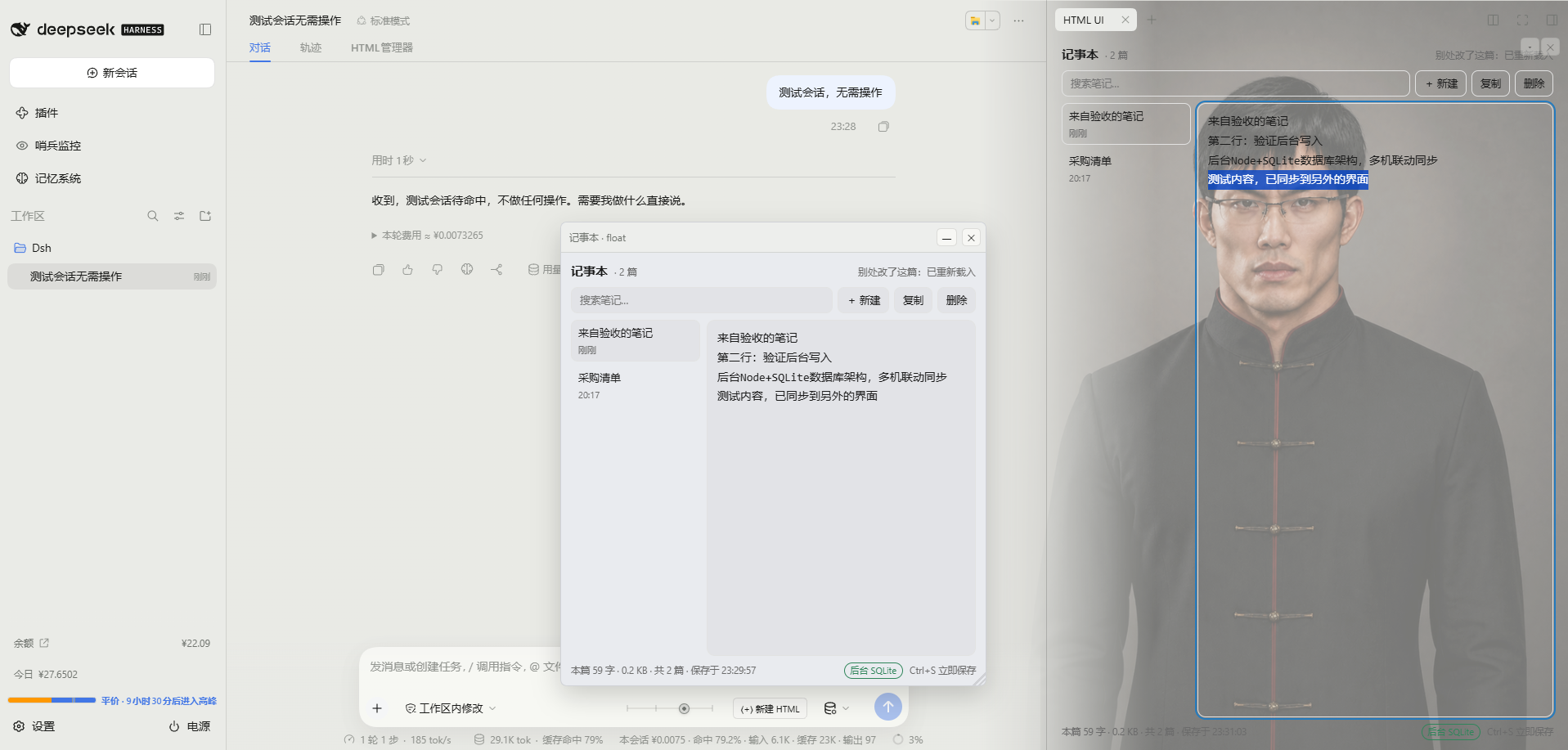Focus search field in float notepad
This screenshot has height=750, width=1568.
[701, 300]
